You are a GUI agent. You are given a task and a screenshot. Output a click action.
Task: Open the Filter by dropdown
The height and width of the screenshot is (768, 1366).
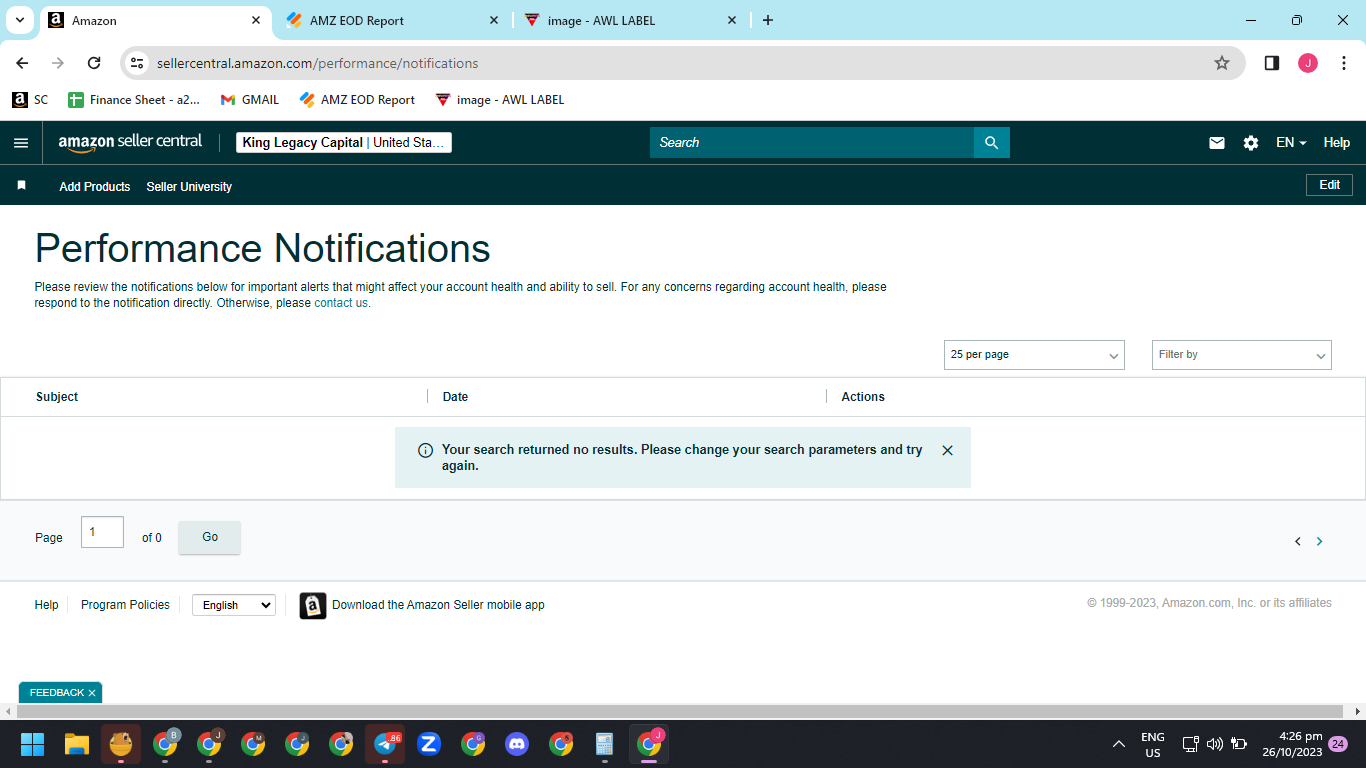click(1242, 355)
